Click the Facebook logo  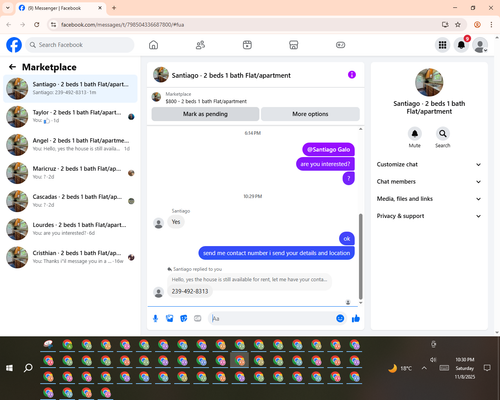pos(14,45)
